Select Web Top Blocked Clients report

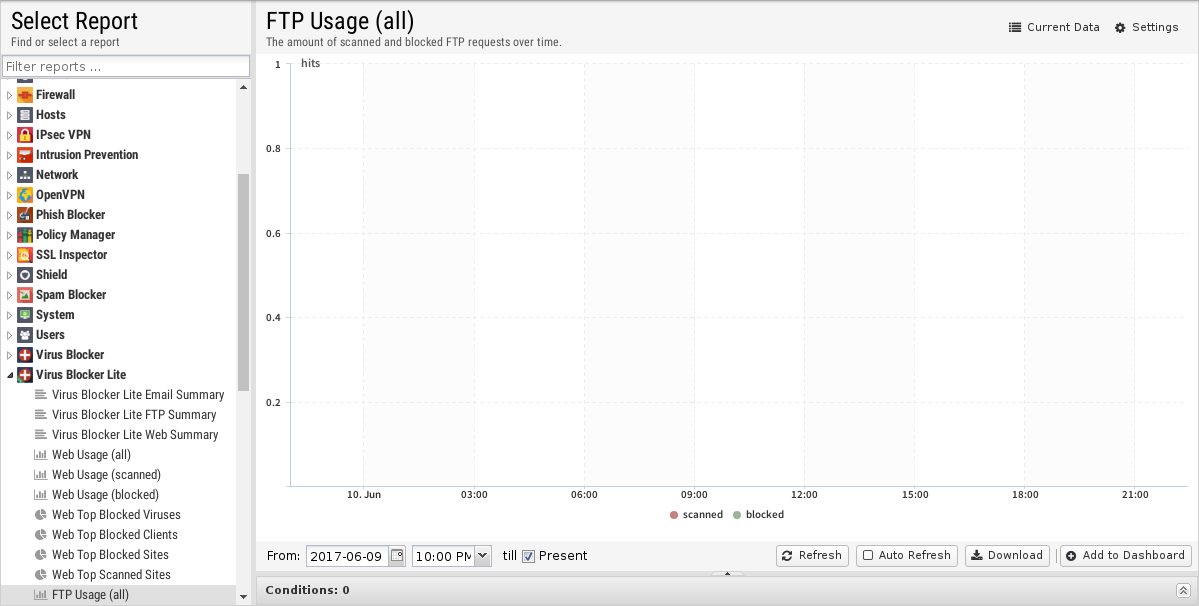115,534
